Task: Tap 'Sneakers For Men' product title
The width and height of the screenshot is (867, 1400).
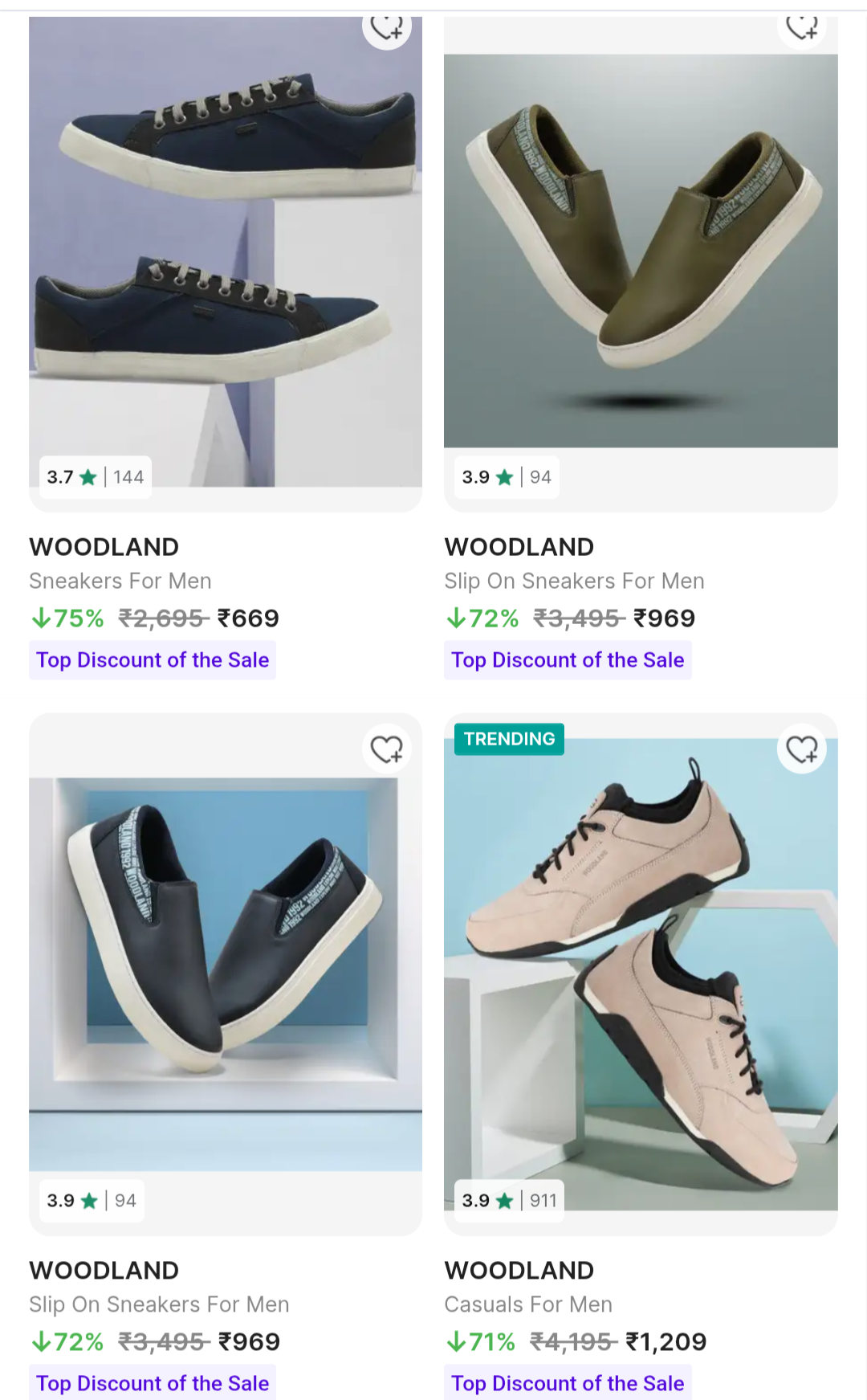Action: pos(120,581)
